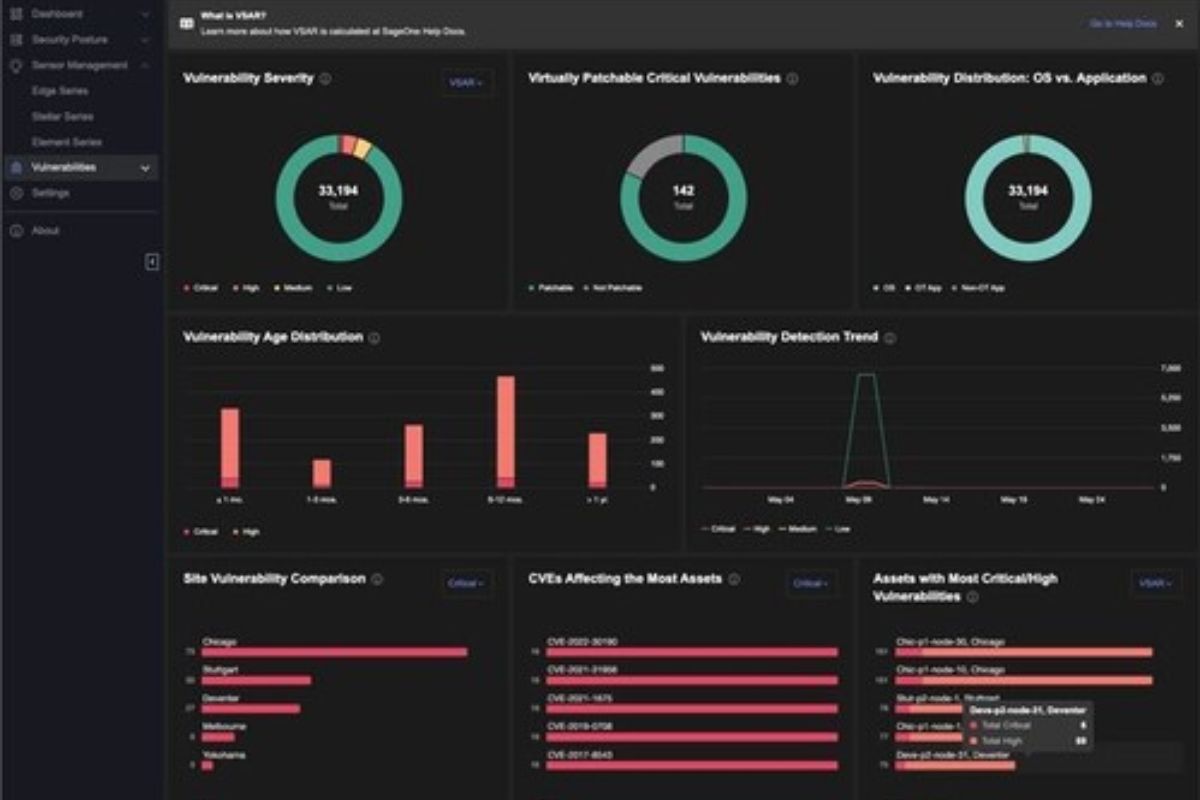This screenshot has height=800, width=1200.
Task: Click the Dashboard icon in the sidebar
Action: [x=16, y=13]
